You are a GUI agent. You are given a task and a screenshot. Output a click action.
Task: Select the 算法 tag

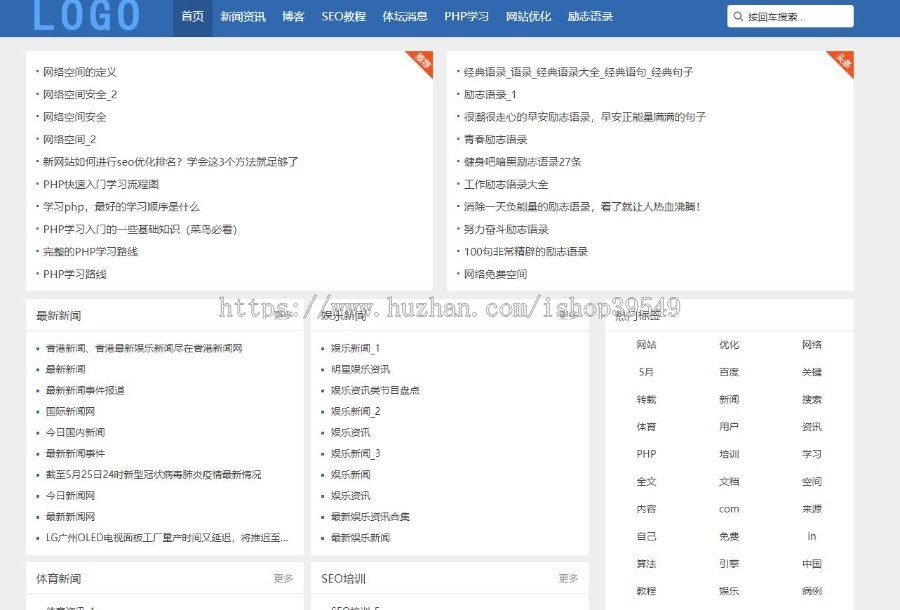click(x=646, y=564)
